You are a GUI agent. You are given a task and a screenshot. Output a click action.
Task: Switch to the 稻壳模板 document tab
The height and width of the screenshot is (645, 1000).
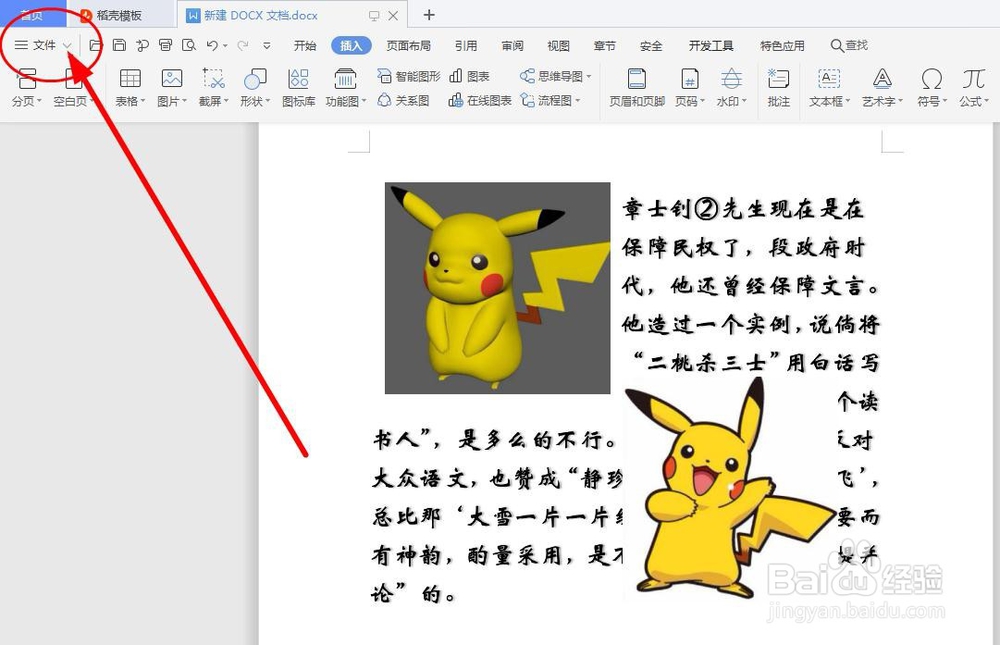[120, 14]
